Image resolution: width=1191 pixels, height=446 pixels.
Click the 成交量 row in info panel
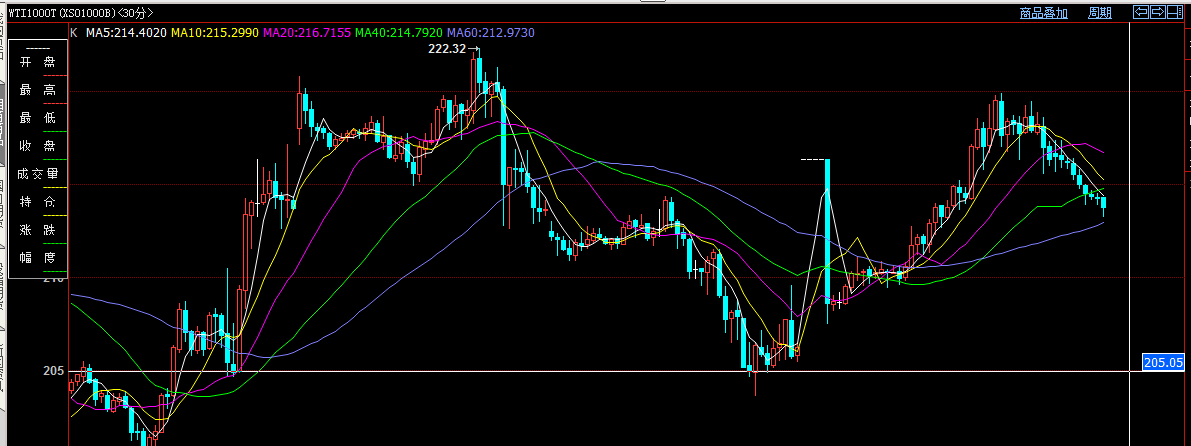tap(37, 173)
